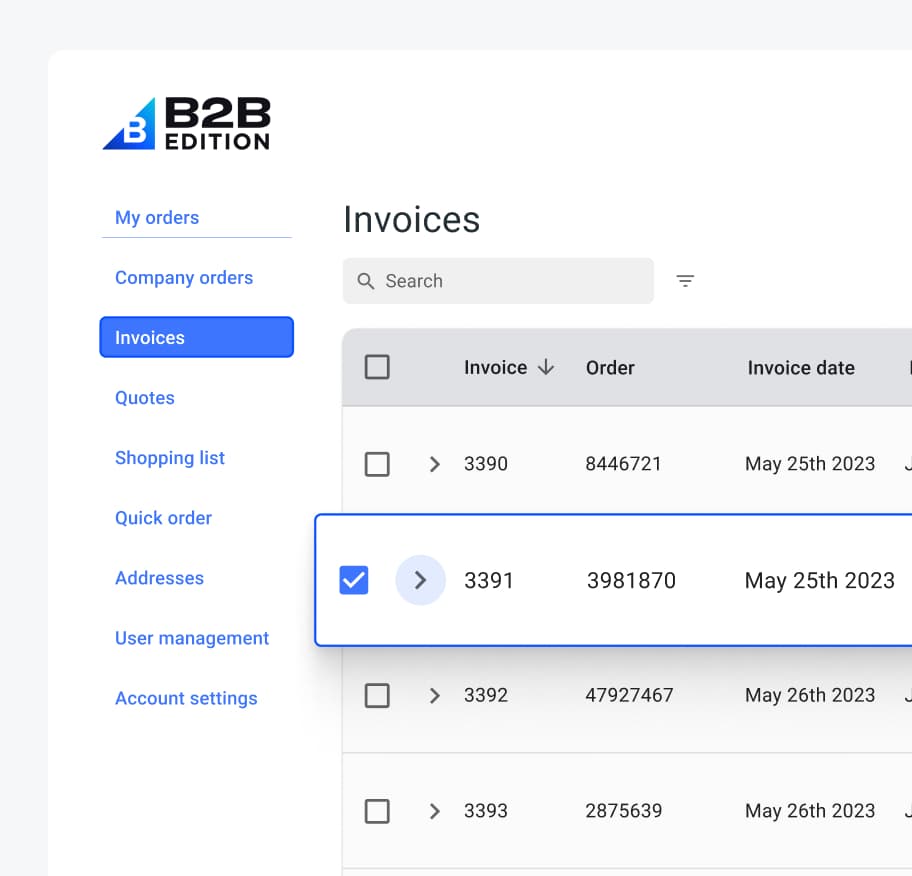Tick the checkbox for invoice 3393
Viewport: 912px width, 876px height.
(377, 811)
